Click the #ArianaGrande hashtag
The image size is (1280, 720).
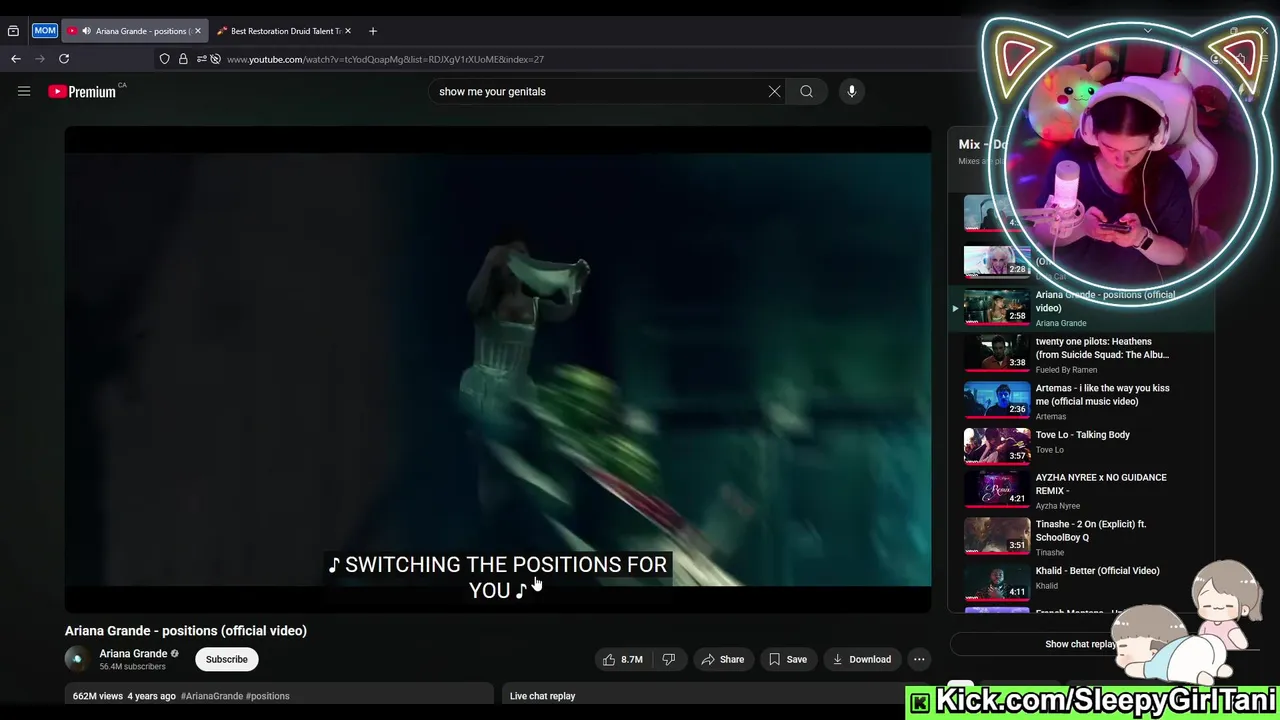coord(212,696)
